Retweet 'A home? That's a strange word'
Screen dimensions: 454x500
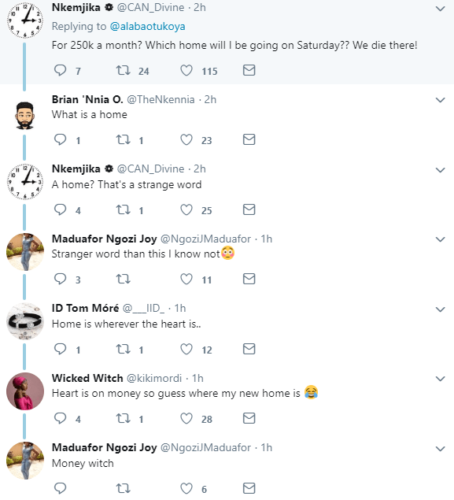click(x=123, y=210)
